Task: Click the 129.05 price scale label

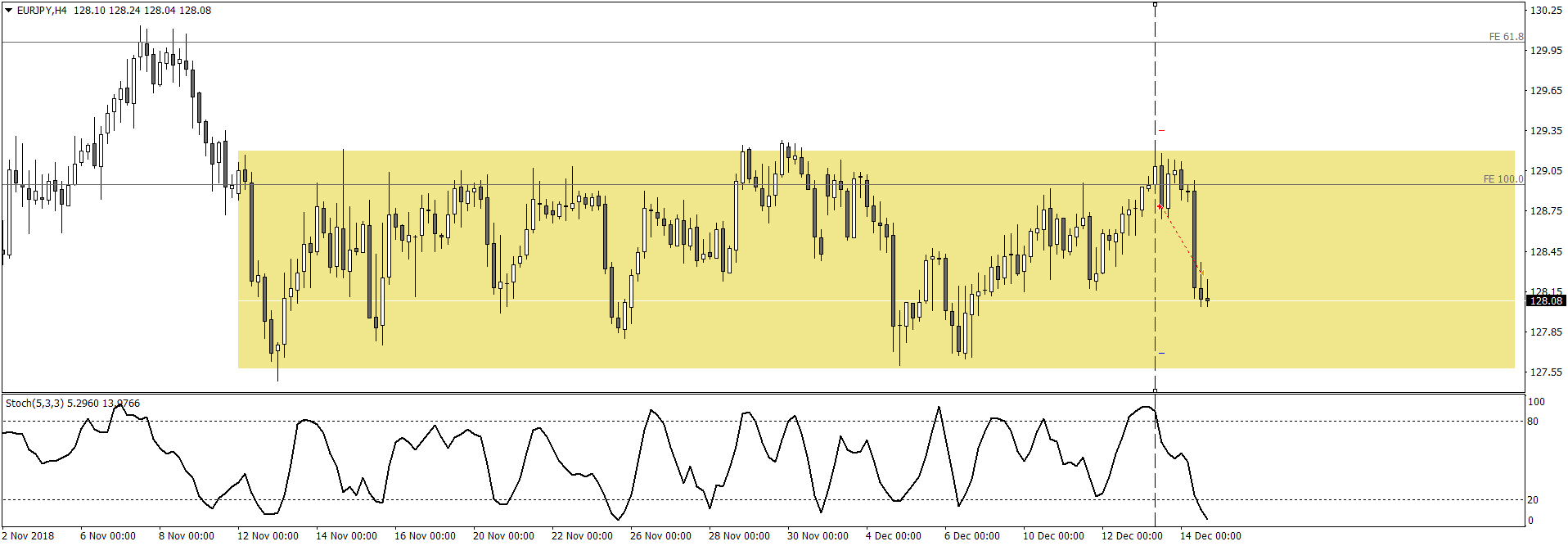Action: [x=1546, y=171]
